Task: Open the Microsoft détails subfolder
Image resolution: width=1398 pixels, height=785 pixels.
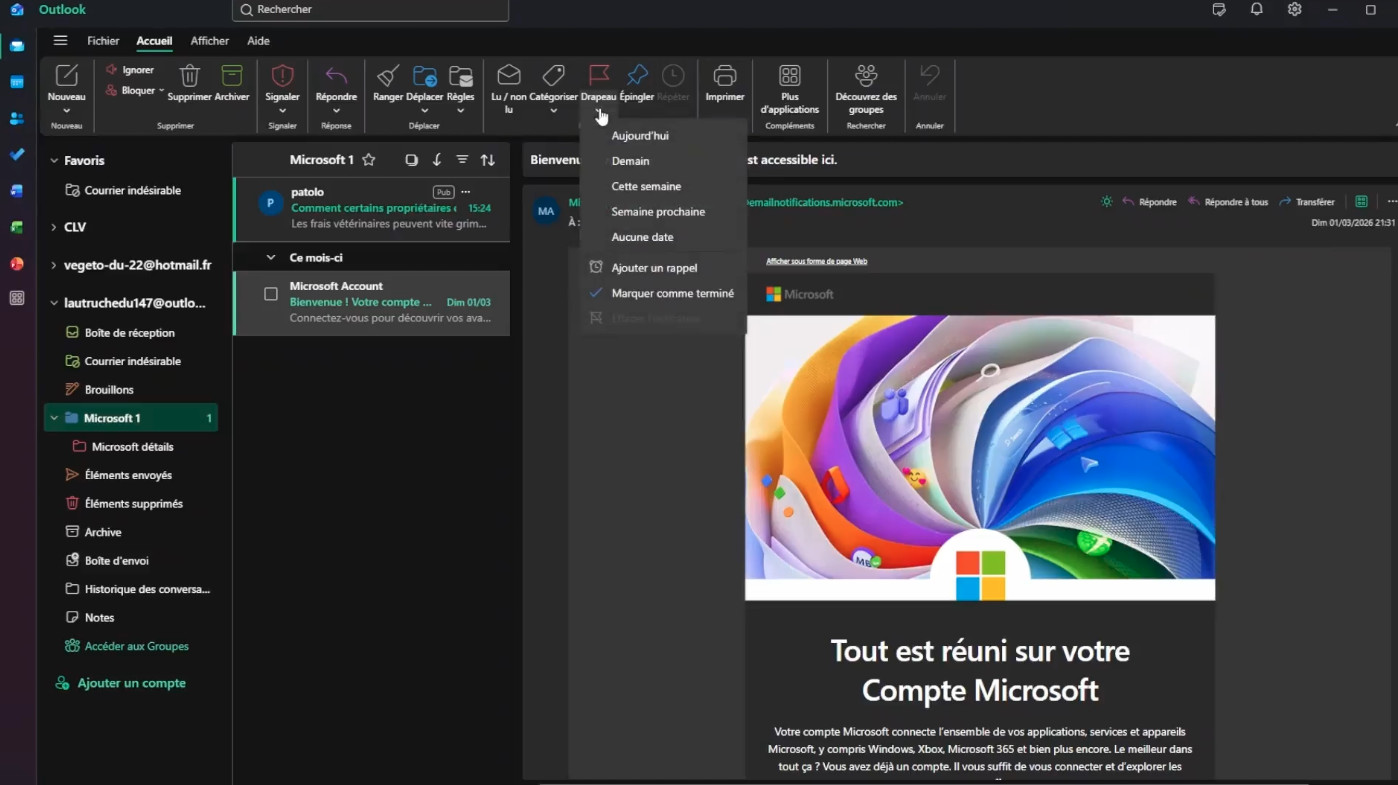Action: 131,447
